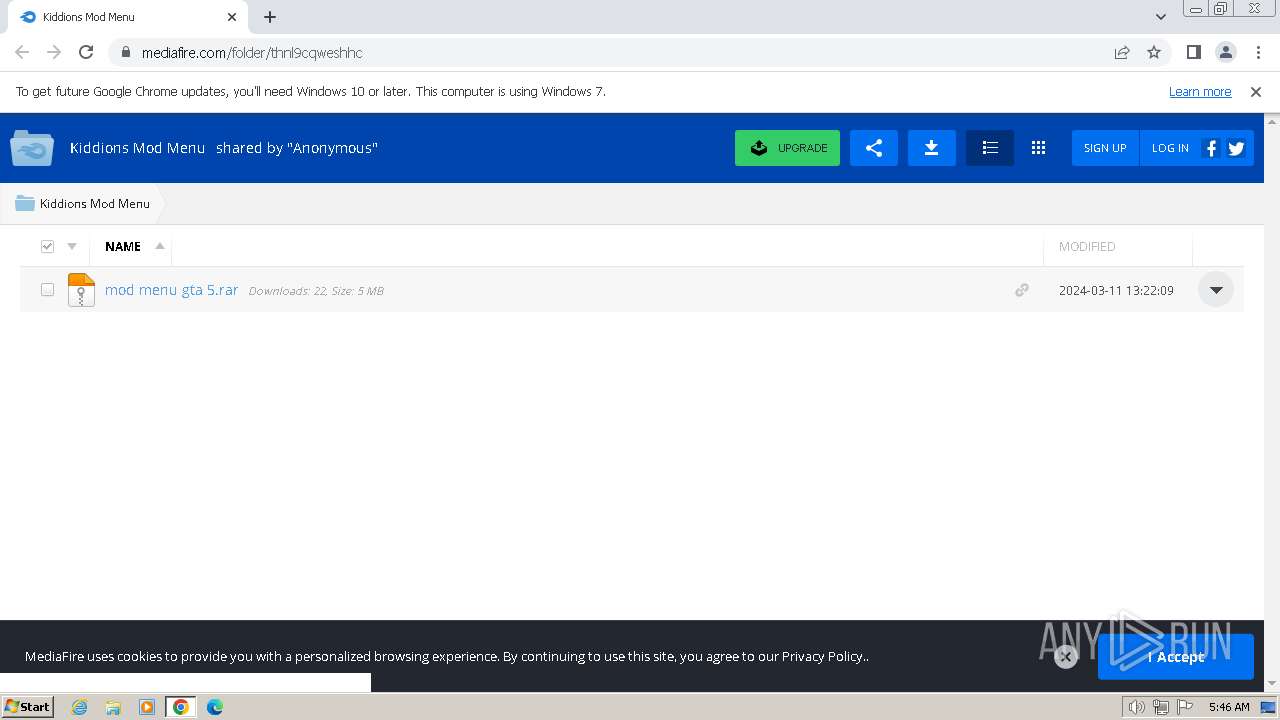Go back to the previous page

[22, 52]
